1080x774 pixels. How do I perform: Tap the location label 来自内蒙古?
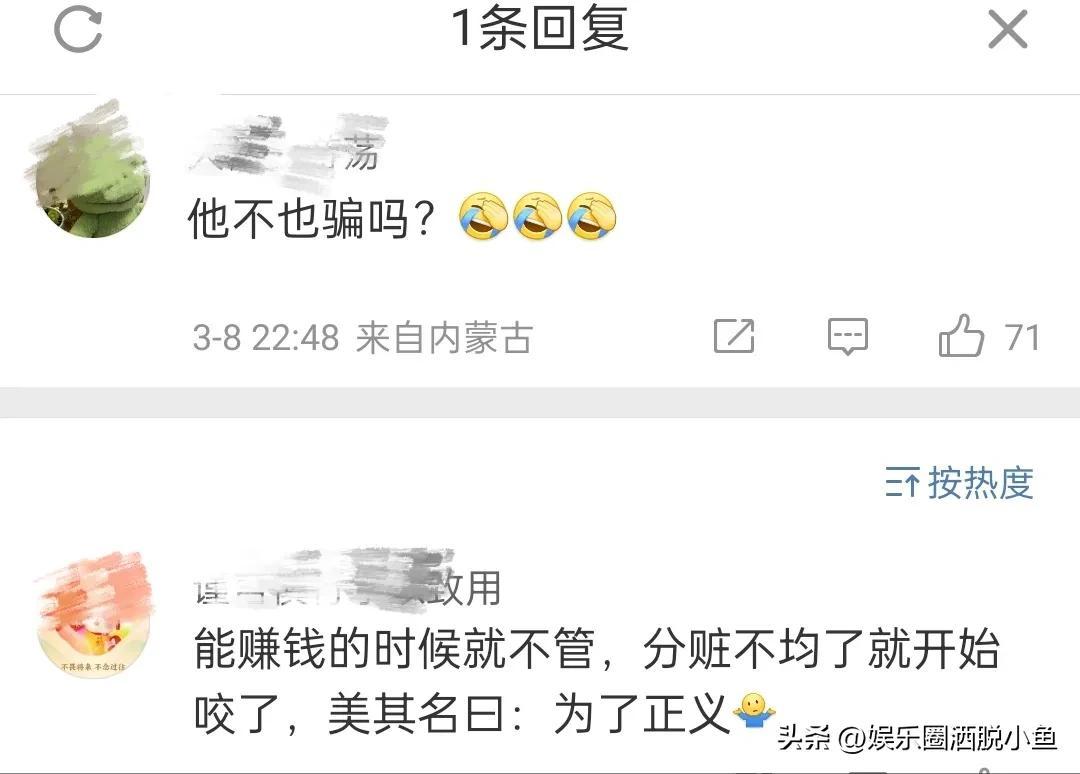click(x=444, y=338)
